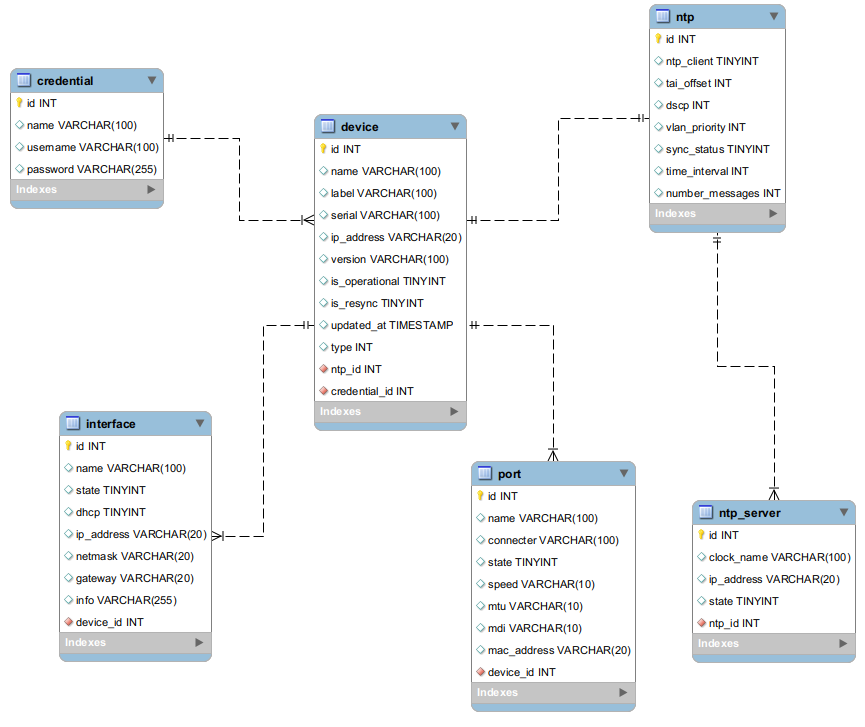Click primary key icon of ntp_server id
The image size is (865, 727).
[701, 534]
